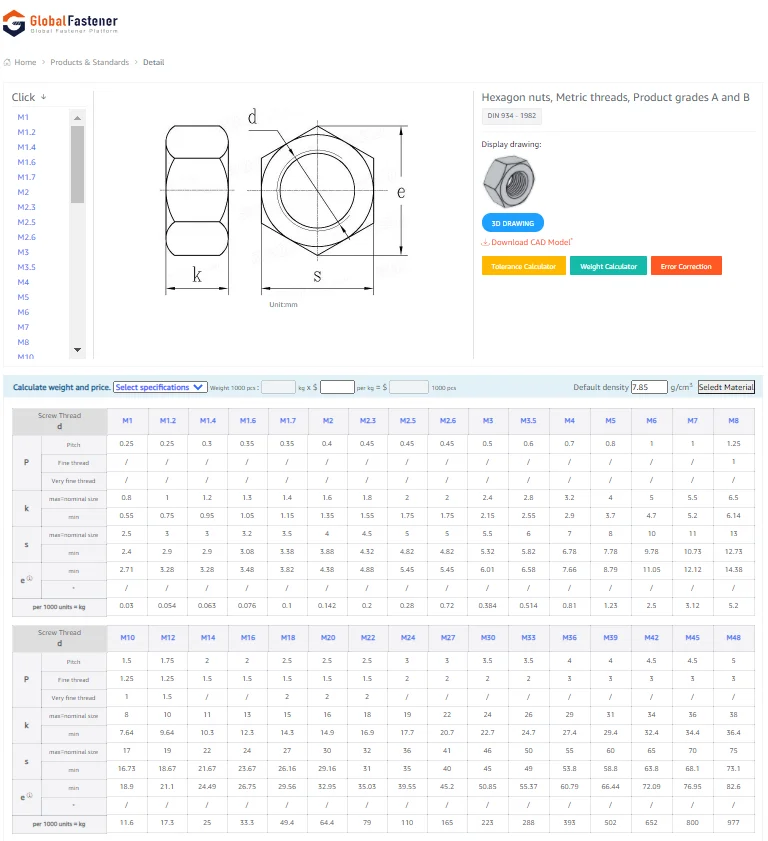The image size is (768, 841).
Task: Click the Select Material button
Action: 726,387
